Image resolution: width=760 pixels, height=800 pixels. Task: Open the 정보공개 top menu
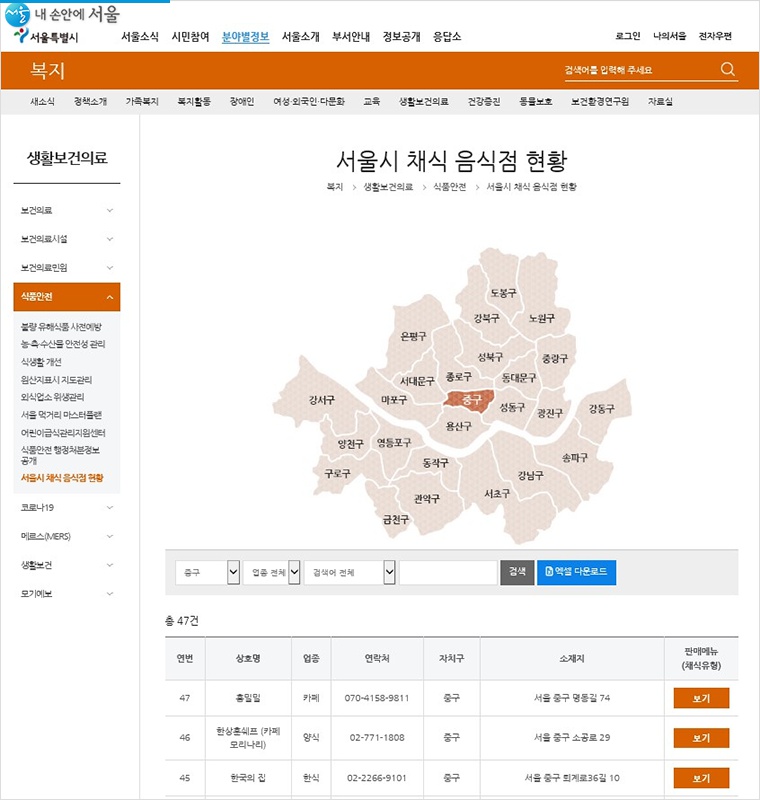pos(401,36)
